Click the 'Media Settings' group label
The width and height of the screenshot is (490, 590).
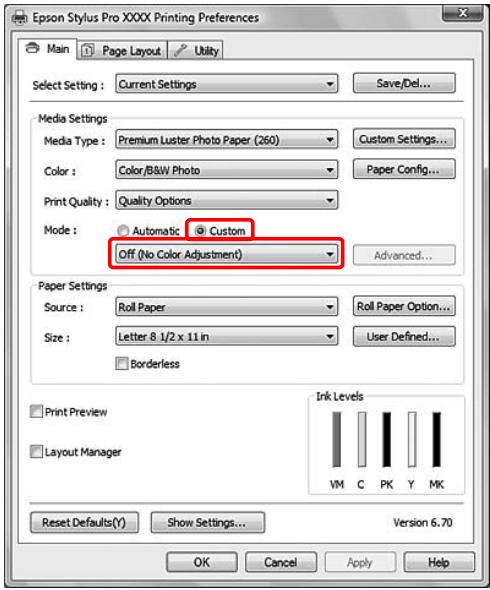pos(73,119)
